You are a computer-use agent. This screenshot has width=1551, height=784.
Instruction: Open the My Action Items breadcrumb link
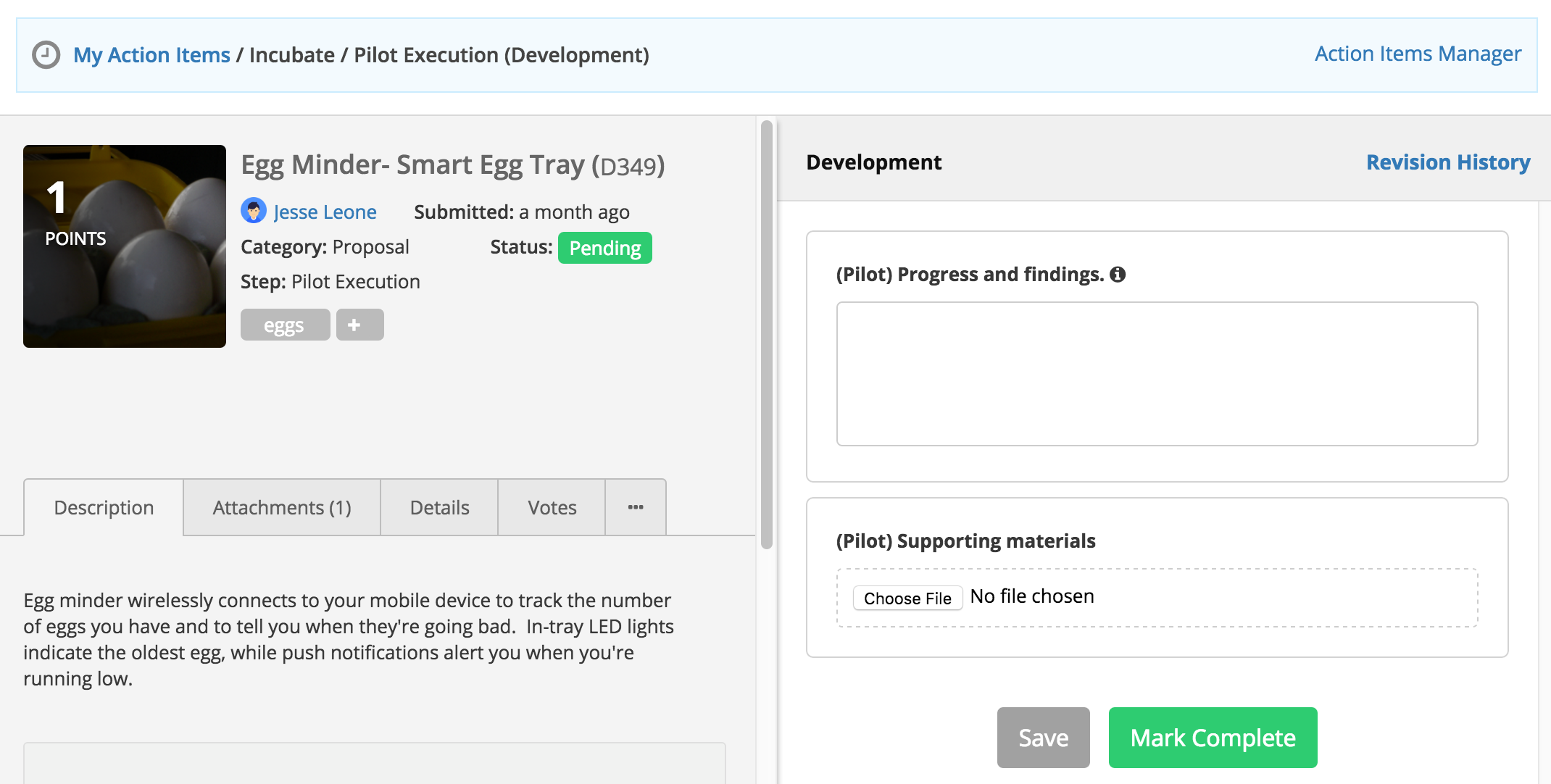[151, 55]
